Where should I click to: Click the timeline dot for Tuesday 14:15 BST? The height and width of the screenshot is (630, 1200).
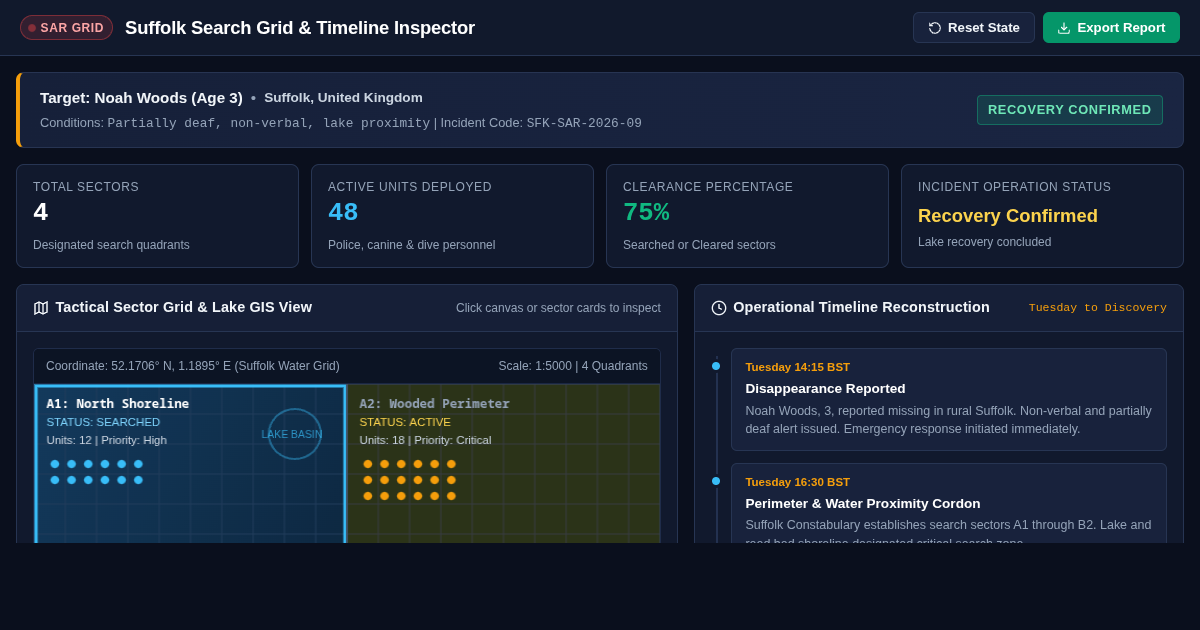coord(716,366)
